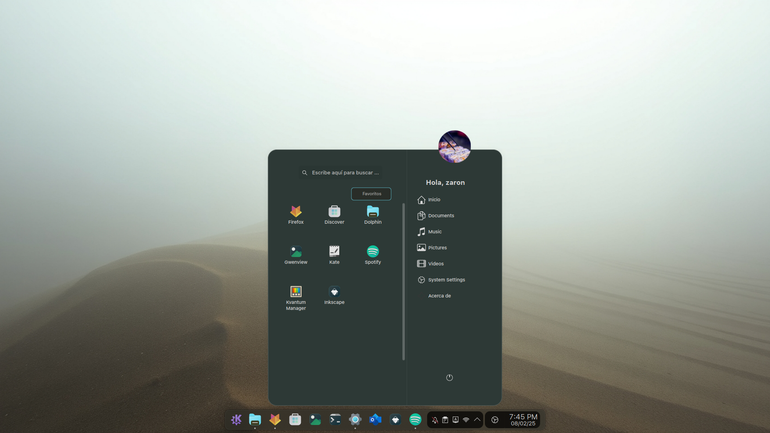This screenshot has width=770, height=433.
Task: Open the Kate editor in favorites
Action: click(x=334, y=255)
